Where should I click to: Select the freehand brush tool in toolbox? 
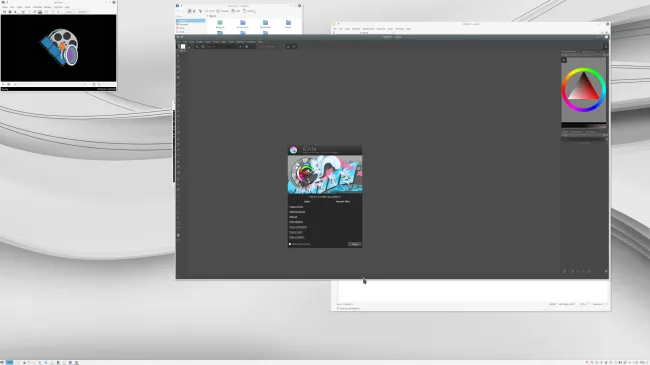(179, 72)
